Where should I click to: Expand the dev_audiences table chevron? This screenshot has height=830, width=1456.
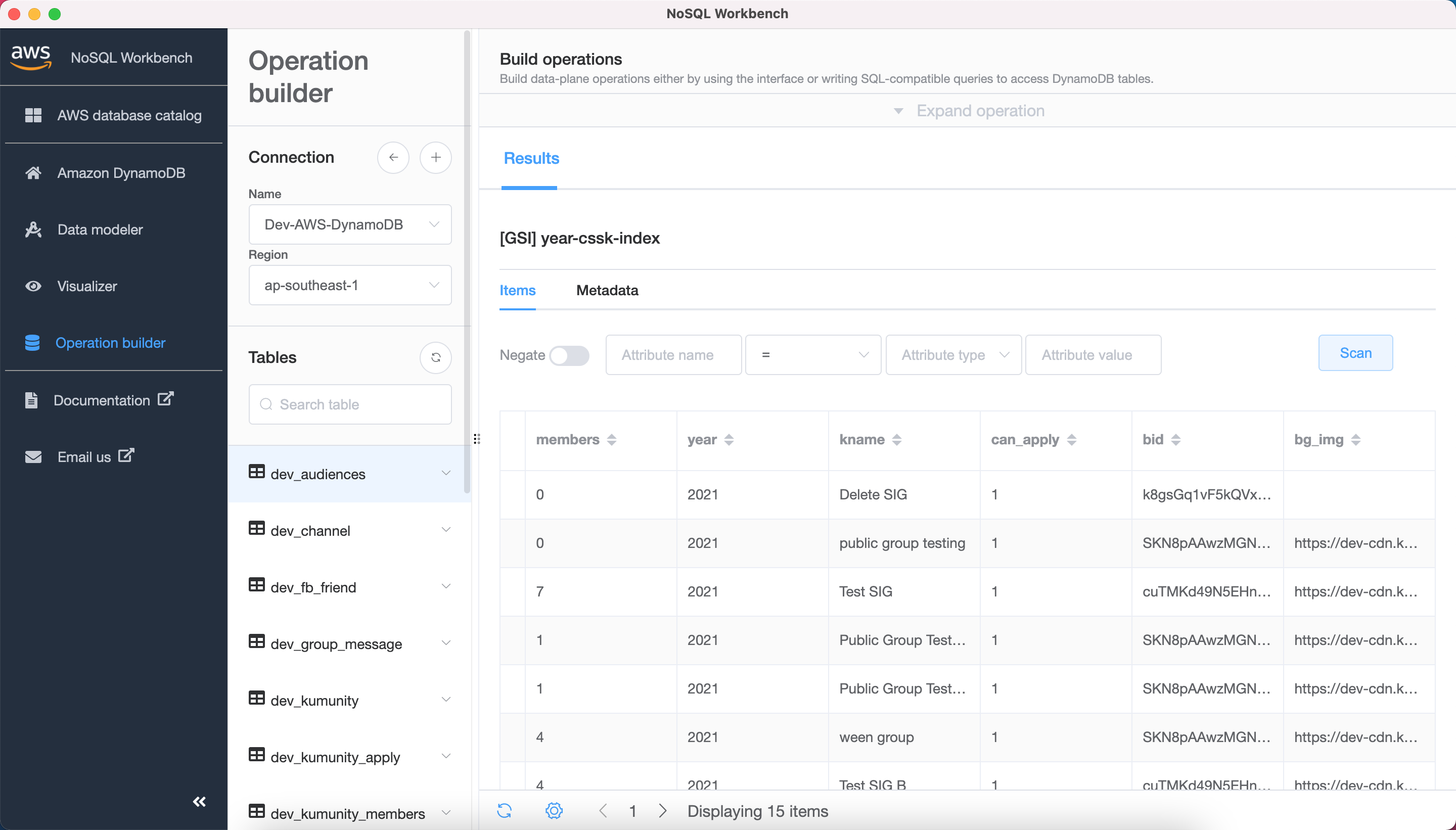click(x=446, y=473)
